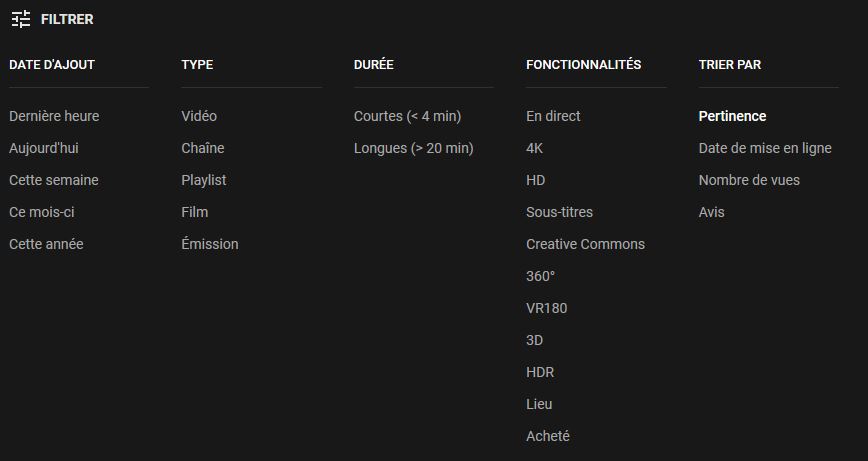Screen dimensions: 868x461
Task: Toggle the Sous-titres feature filter
Action: tap(559, 212)
